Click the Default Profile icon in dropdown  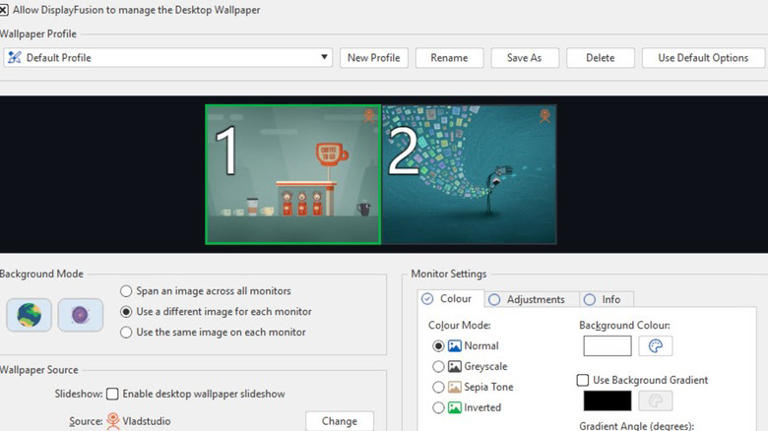[x=15, y=57]
